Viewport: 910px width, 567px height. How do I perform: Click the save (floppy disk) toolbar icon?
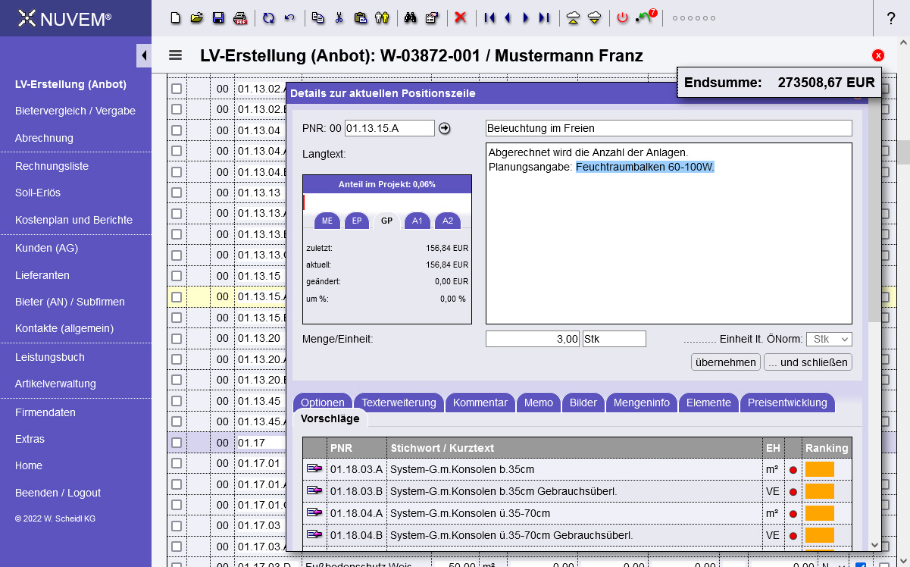[x=218, y=18]
